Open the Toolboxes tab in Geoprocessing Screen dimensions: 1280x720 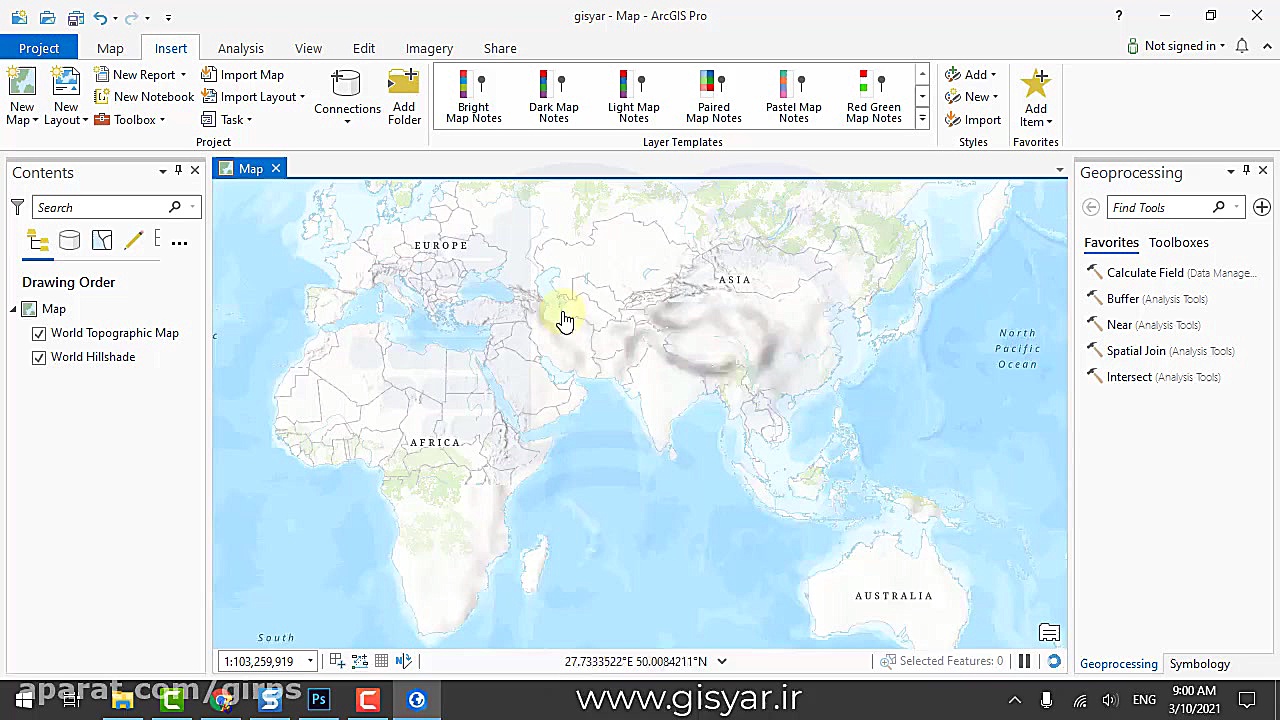[1178, 242]
